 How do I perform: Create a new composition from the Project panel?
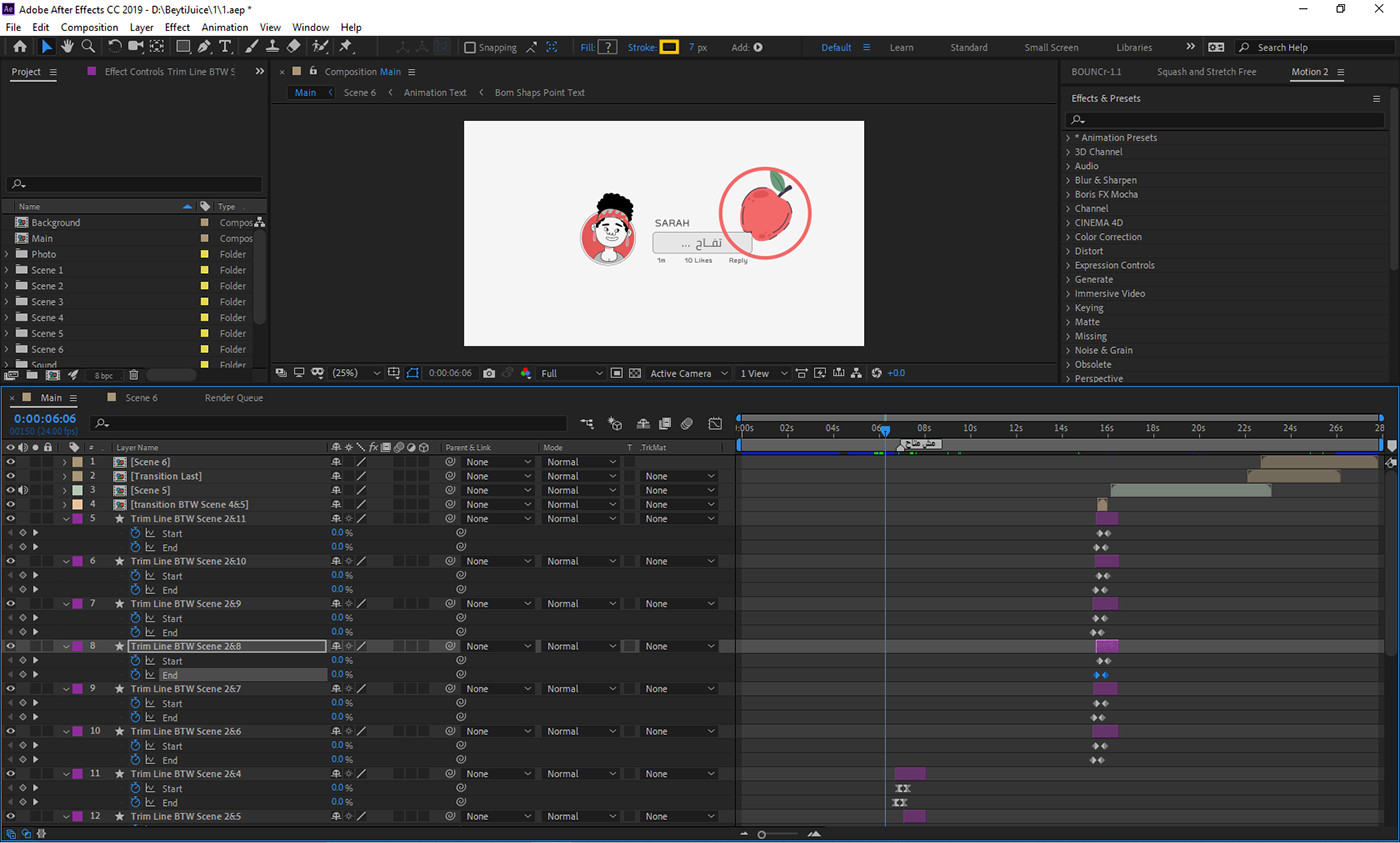(54, 375)
